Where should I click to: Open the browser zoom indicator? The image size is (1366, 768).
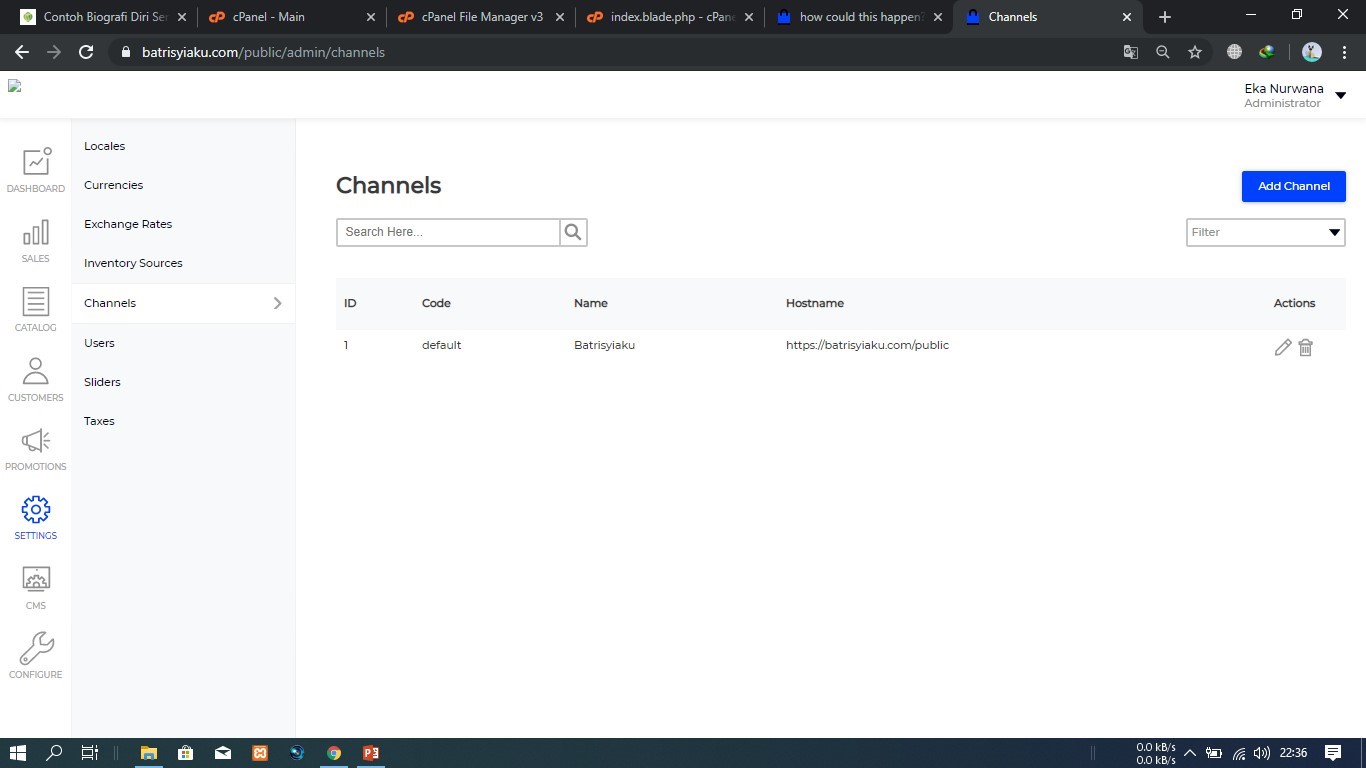1163,52
